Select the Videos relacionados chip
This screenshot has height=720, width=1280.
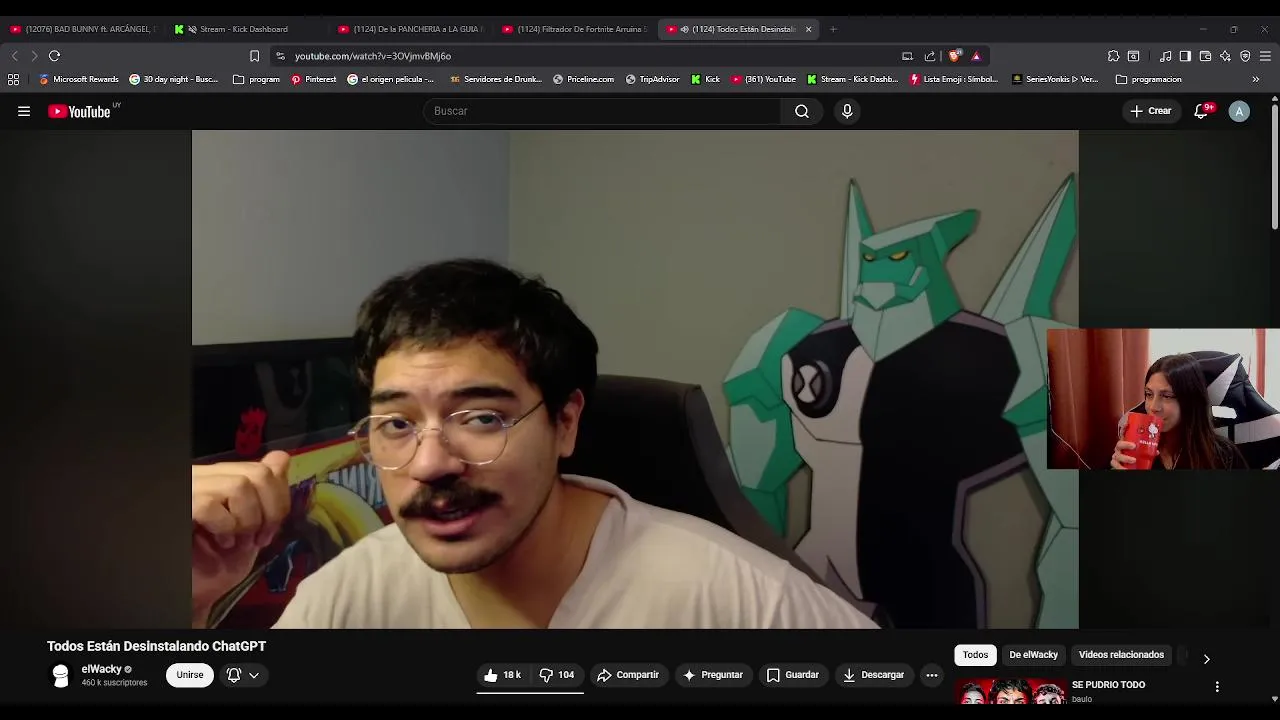(x=1121, y=655)
